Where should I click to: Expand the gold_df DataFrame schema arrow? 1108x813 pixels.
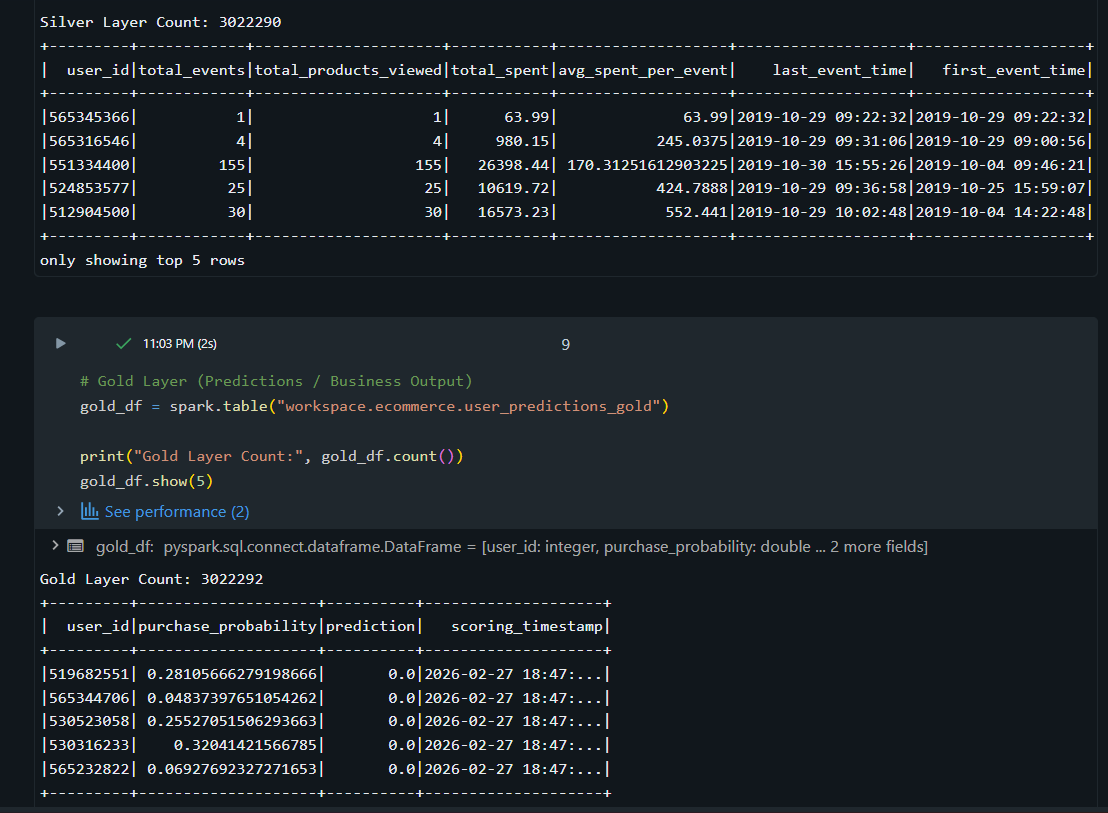click(x=55, y=545)
